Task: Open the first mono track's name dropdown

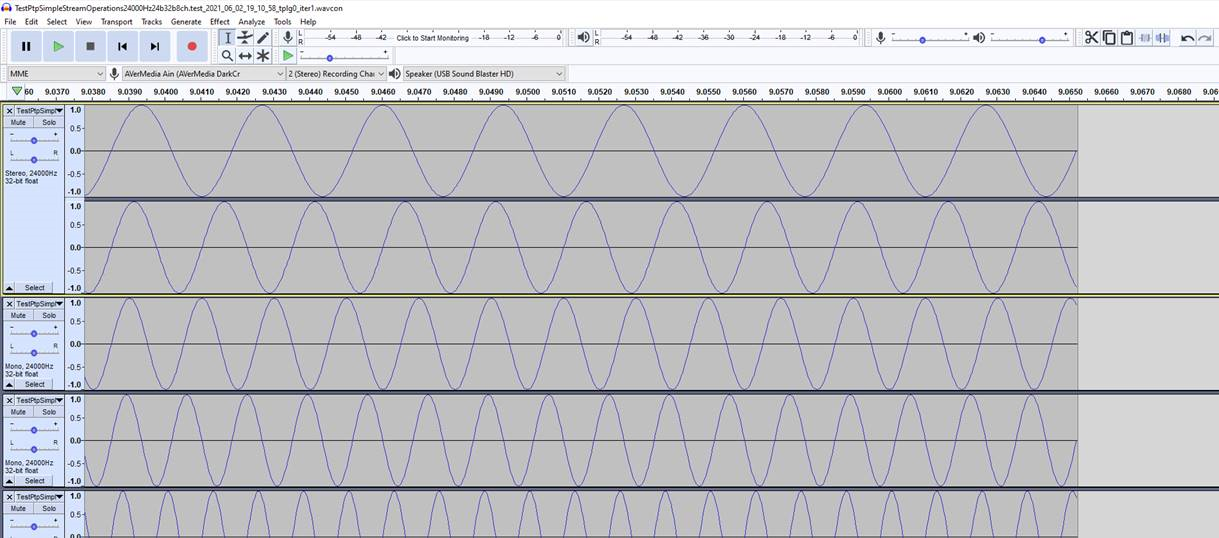Action: 40,303
